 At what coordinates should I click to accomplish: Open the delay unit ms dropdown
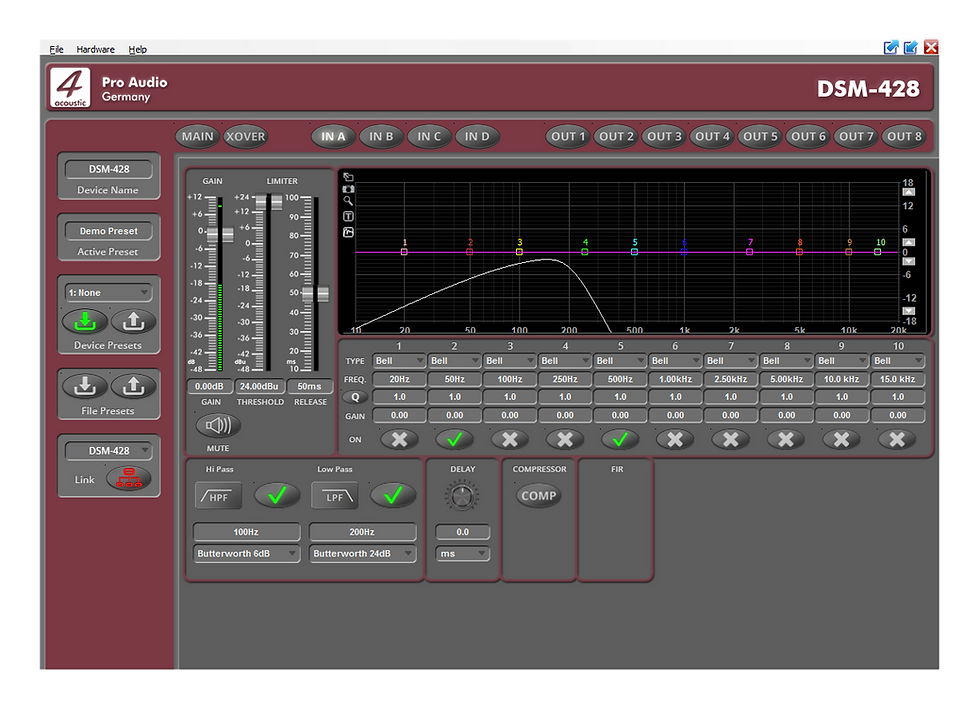(x=462, y=554)
